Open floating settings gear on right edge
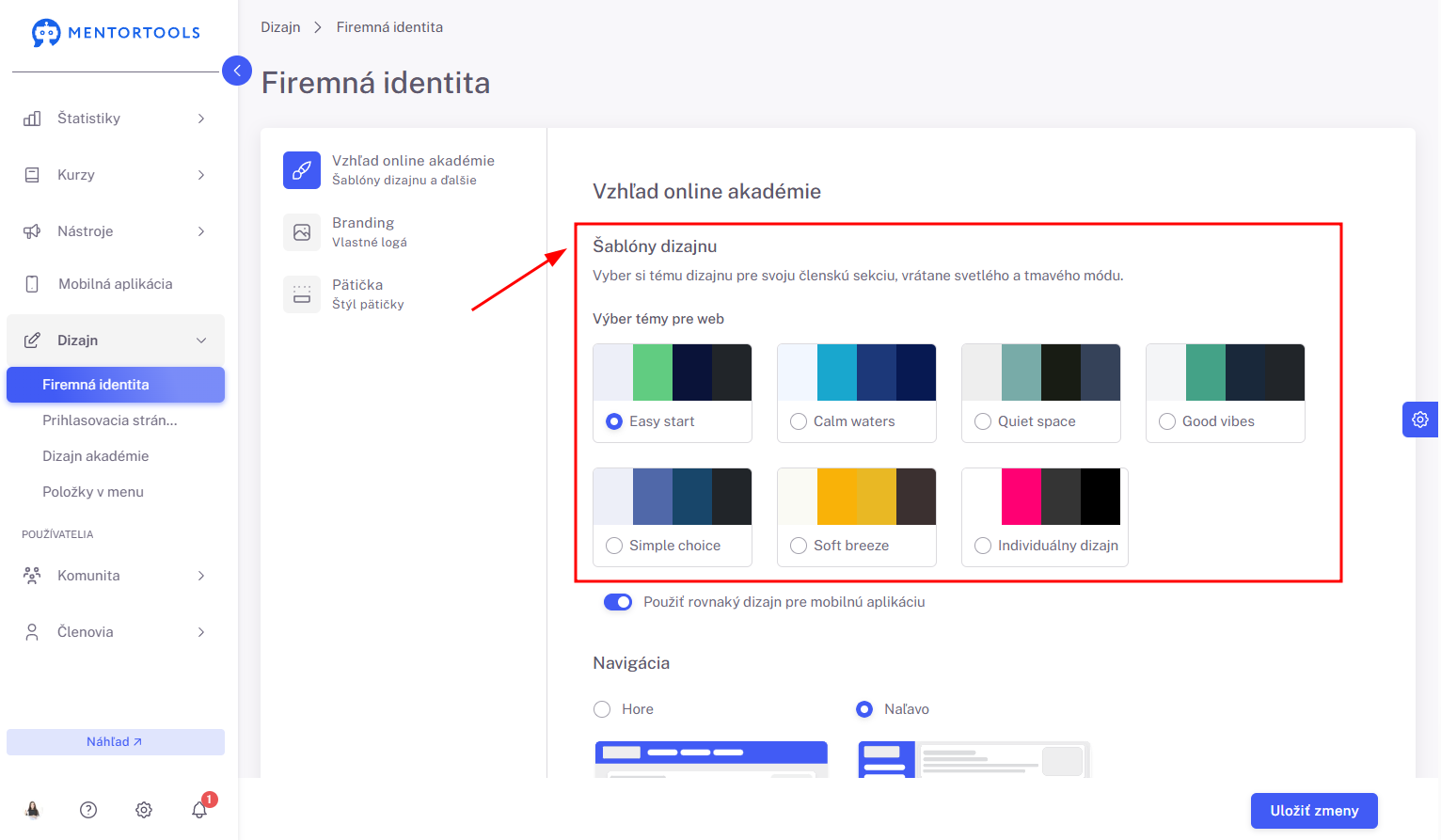The height and width of the screenshot is (840, 1441). tap(1420, 420)
